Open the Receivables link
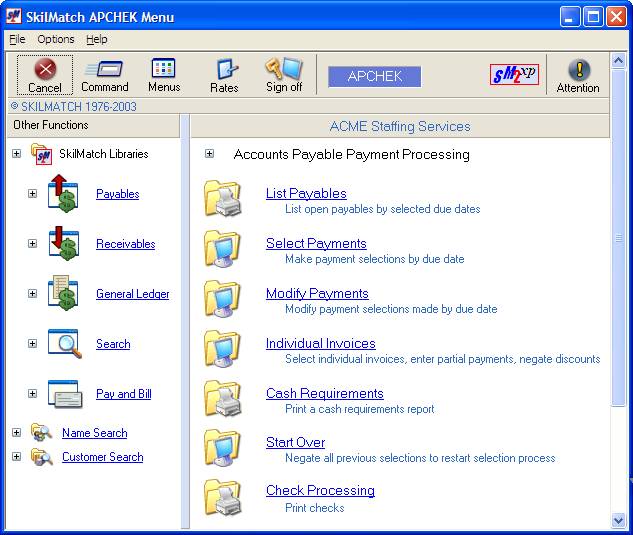 (x=126, y=244)
